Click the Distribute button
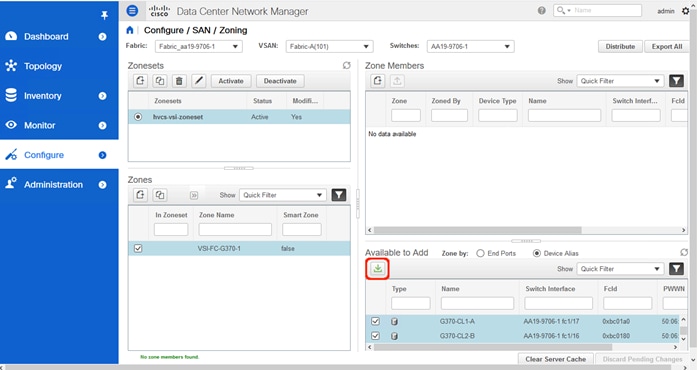This screenshot has width=697, height=370. coord(620,46)
